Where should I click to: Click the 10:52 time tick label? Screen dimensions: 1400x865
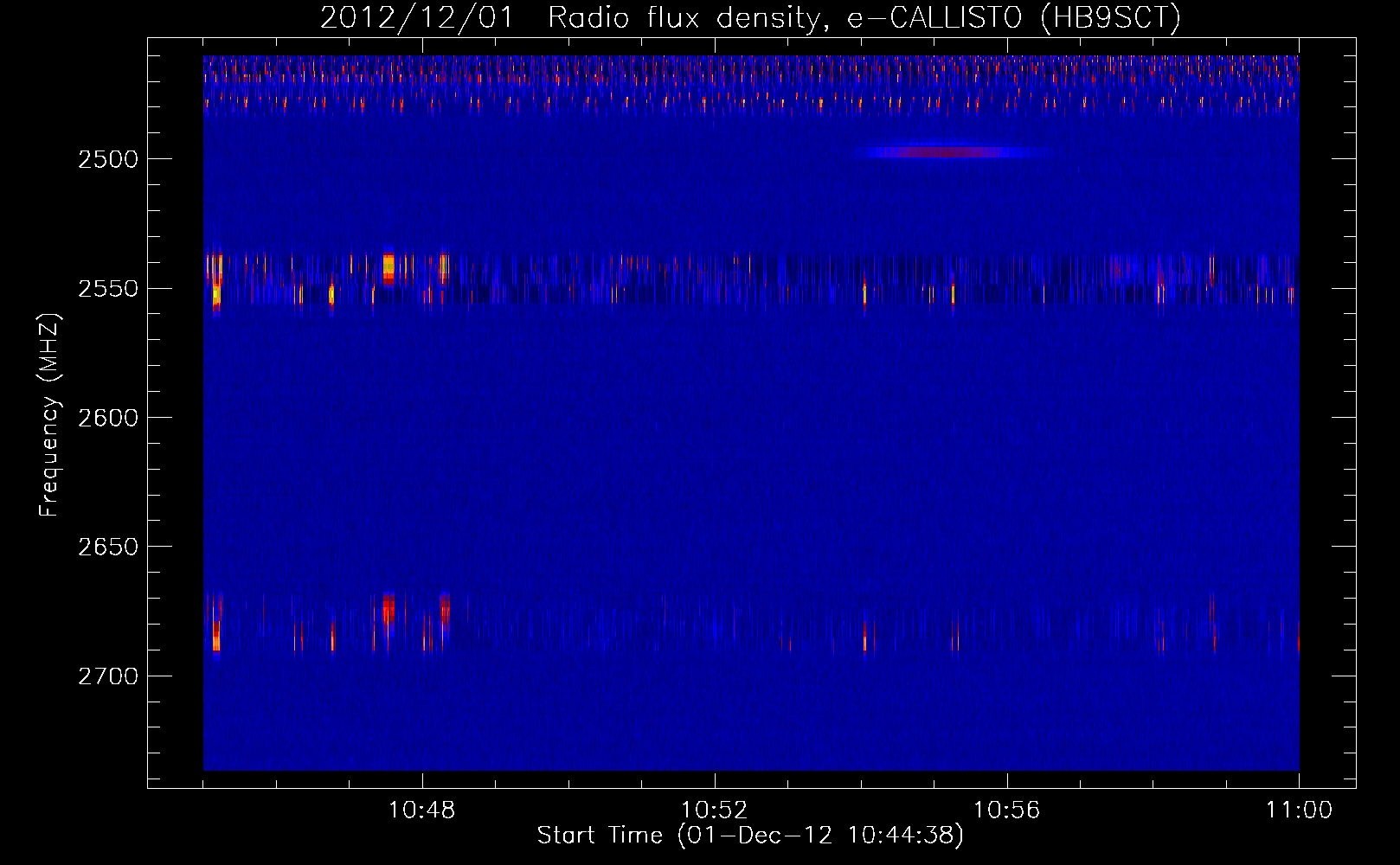[x=715, y=811]
